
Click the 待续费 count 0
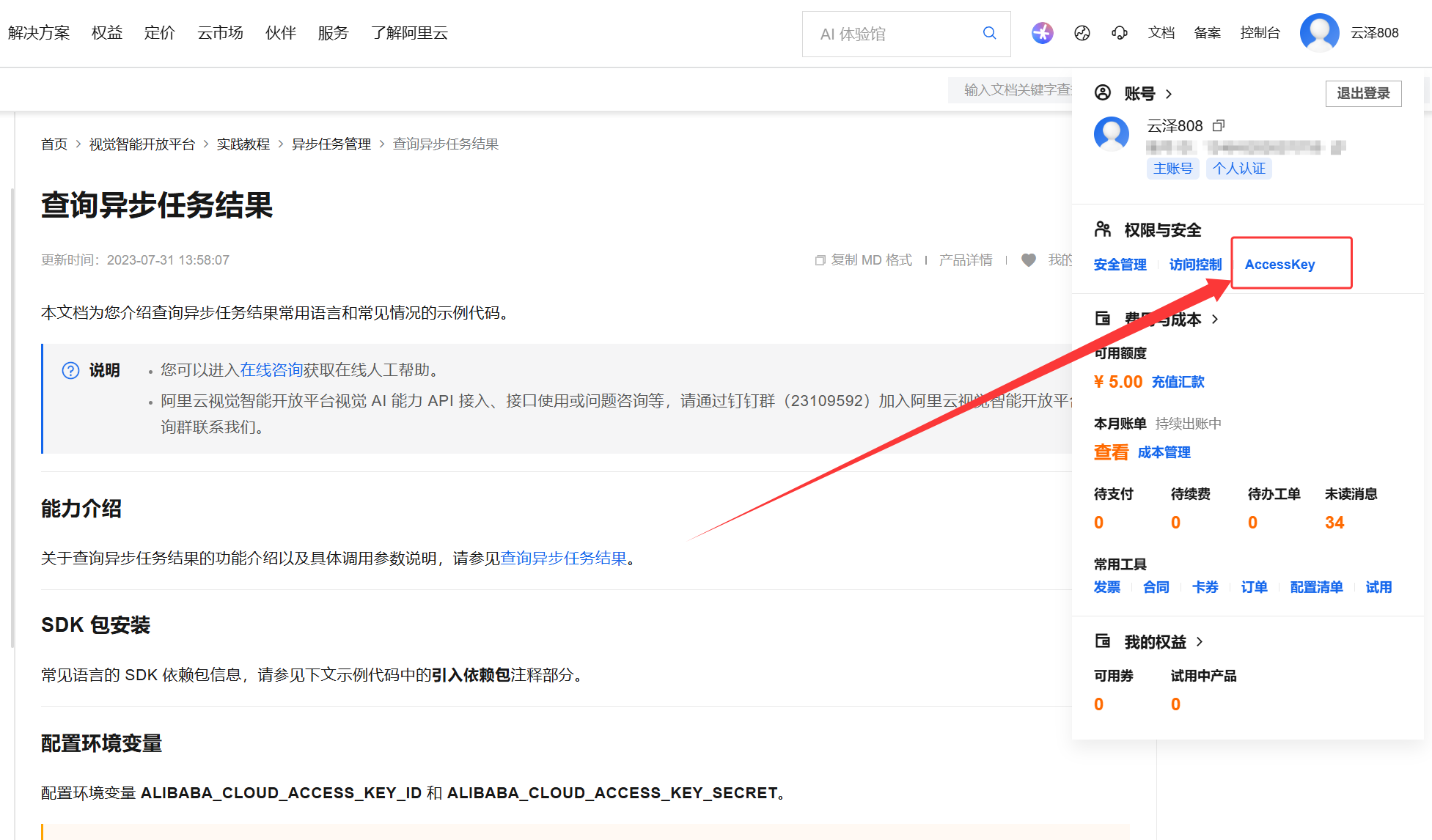pyautogui.click(x=1175, y=523)
